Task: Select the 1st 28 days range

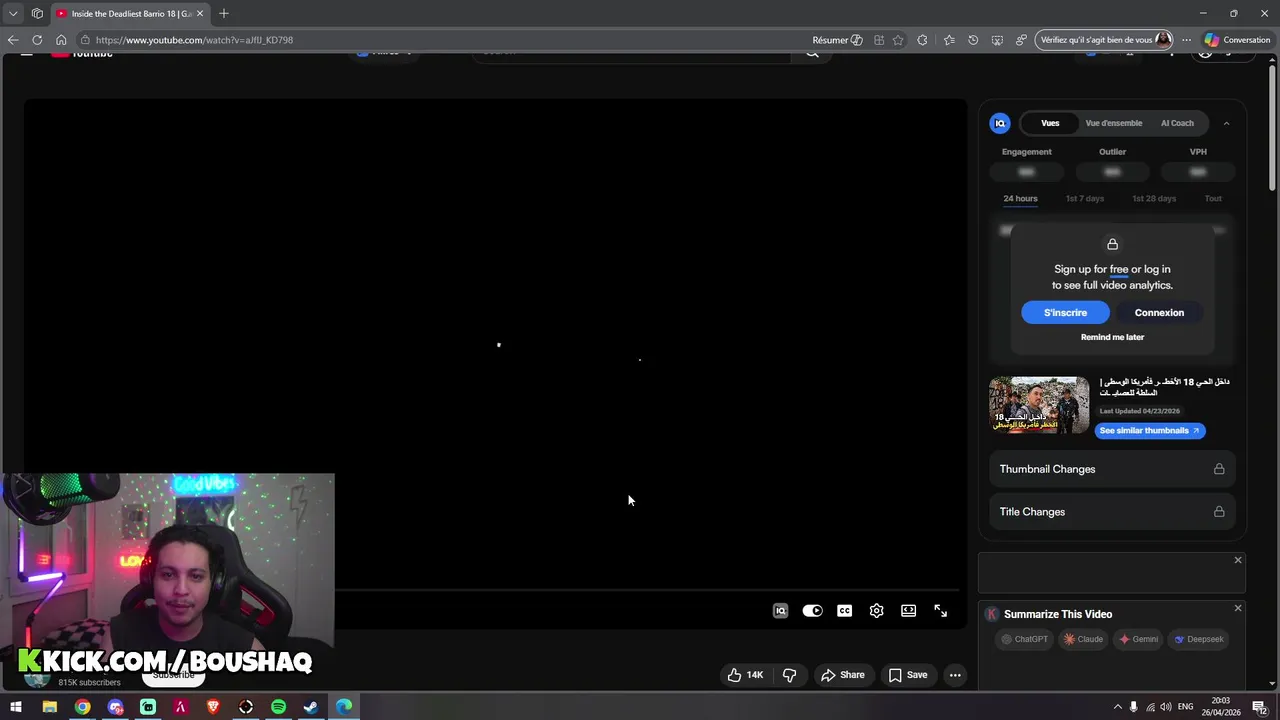Action: point(1154,199)
